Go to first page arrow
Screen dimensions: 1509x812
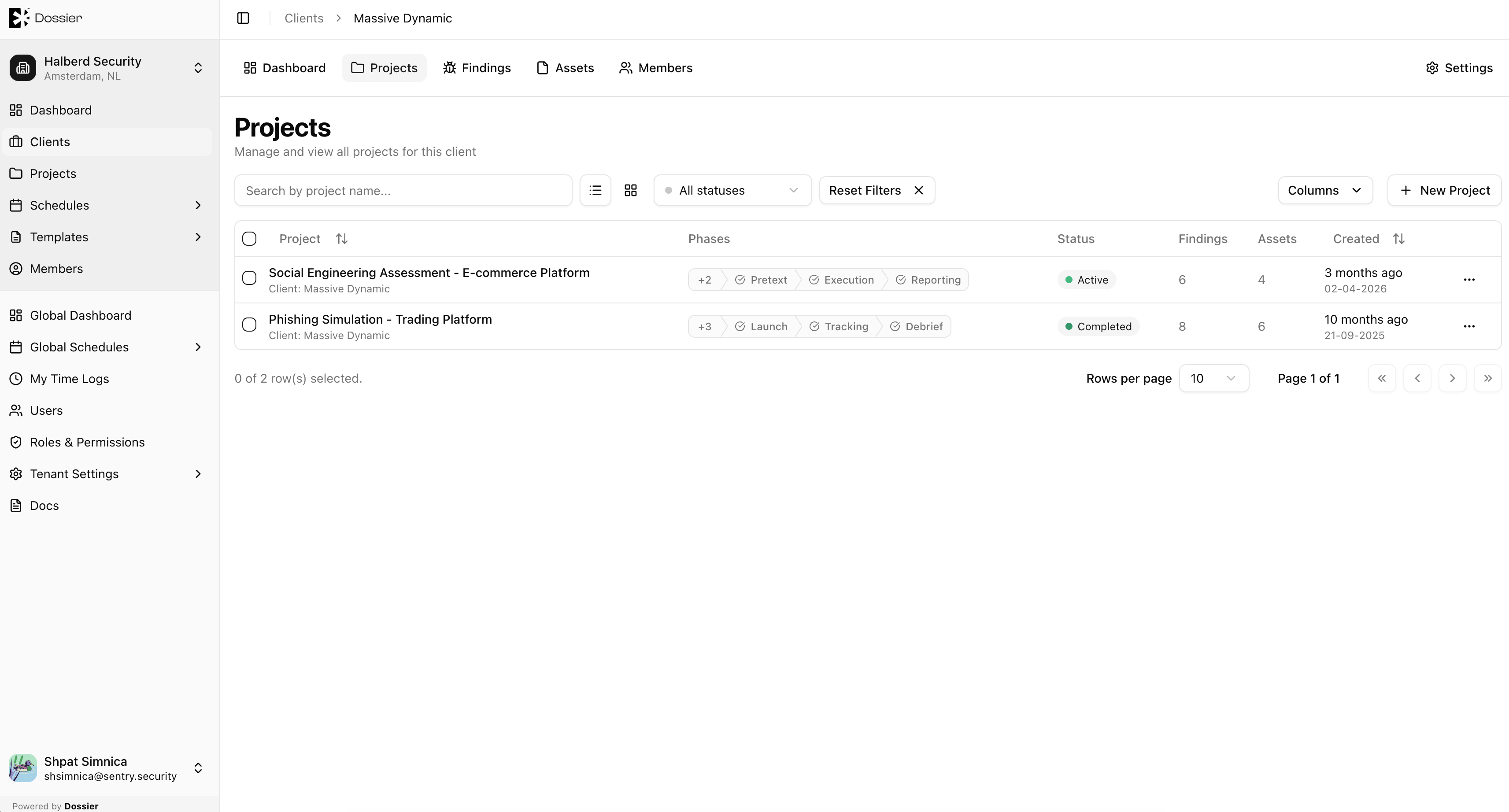1382,378
